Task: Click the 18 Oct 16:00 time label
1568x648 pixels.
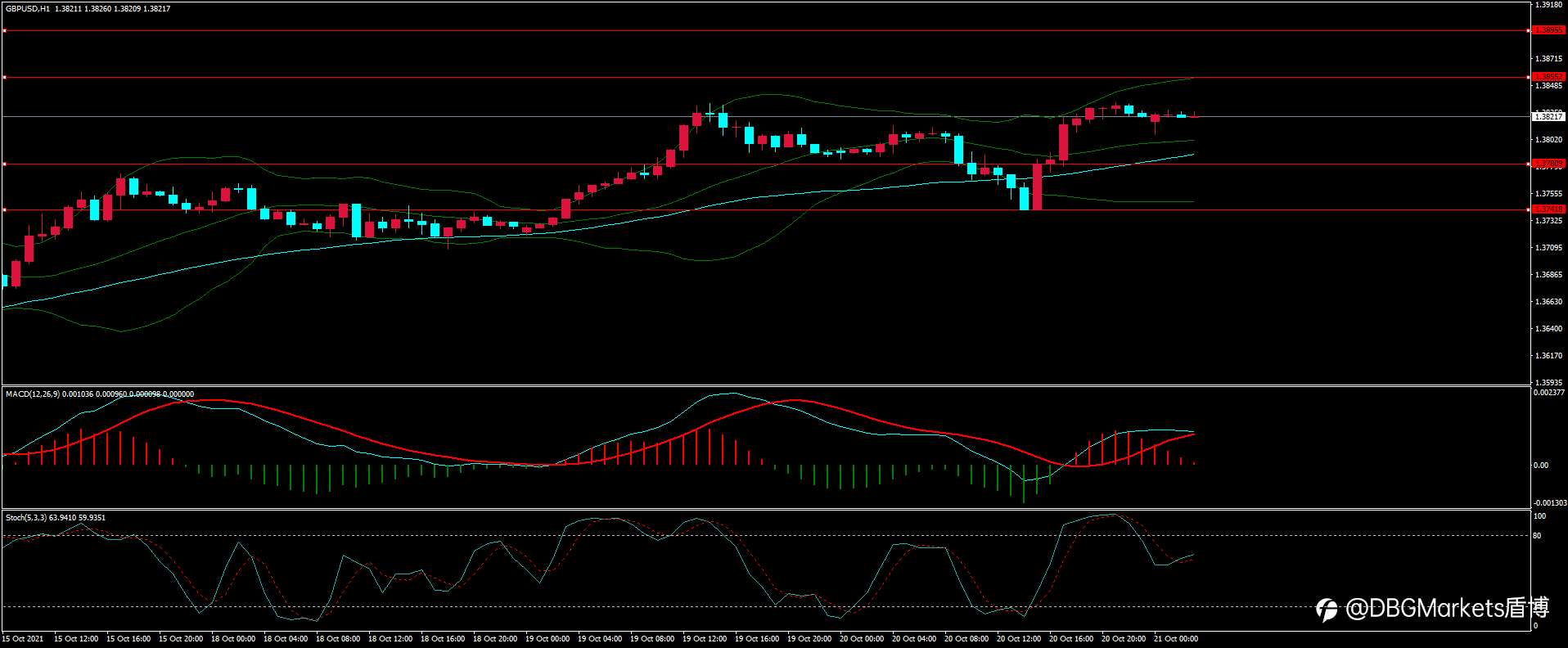Action: coord(443,639)
